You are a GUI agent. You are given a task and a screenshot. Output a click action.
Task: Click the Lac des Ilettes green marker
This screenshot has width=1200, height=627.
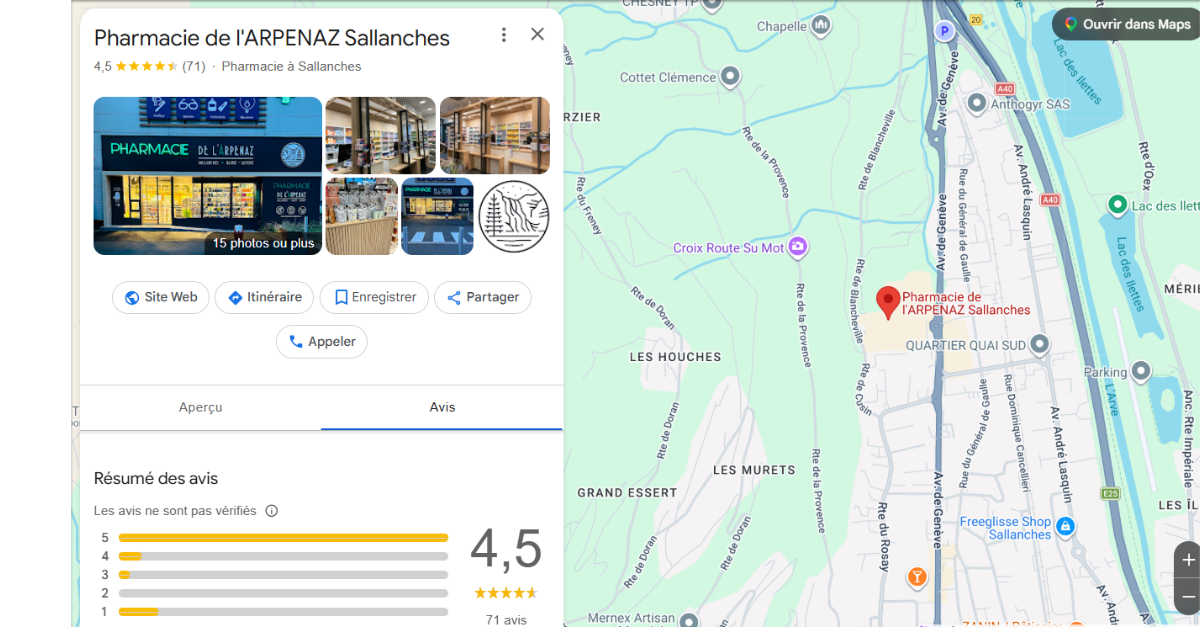1118,205
